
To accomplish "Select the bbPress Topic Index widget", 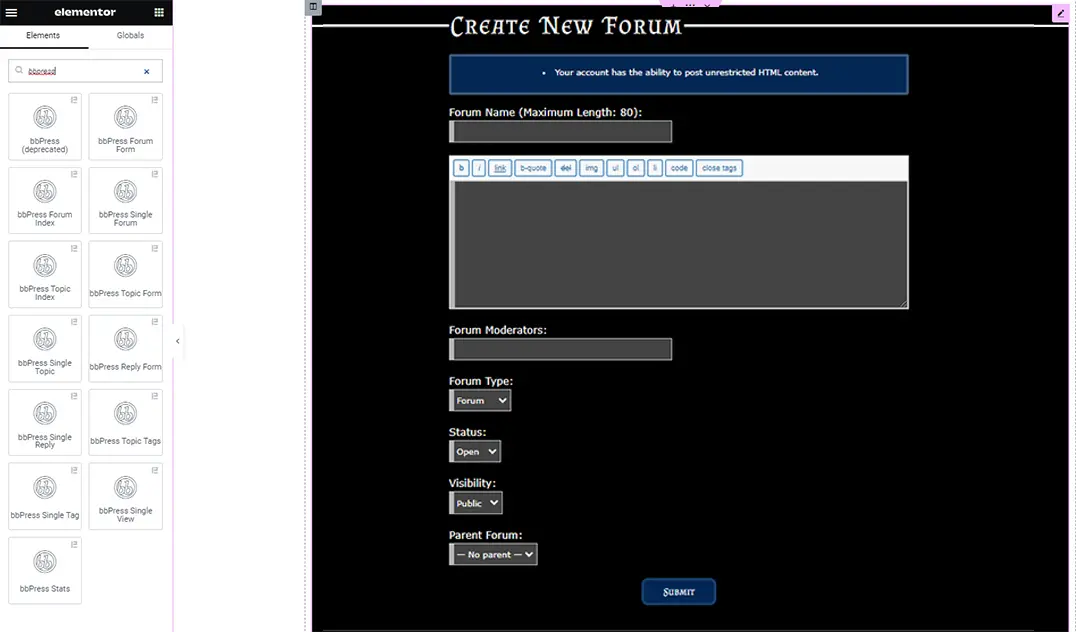I will pos(45,274).
